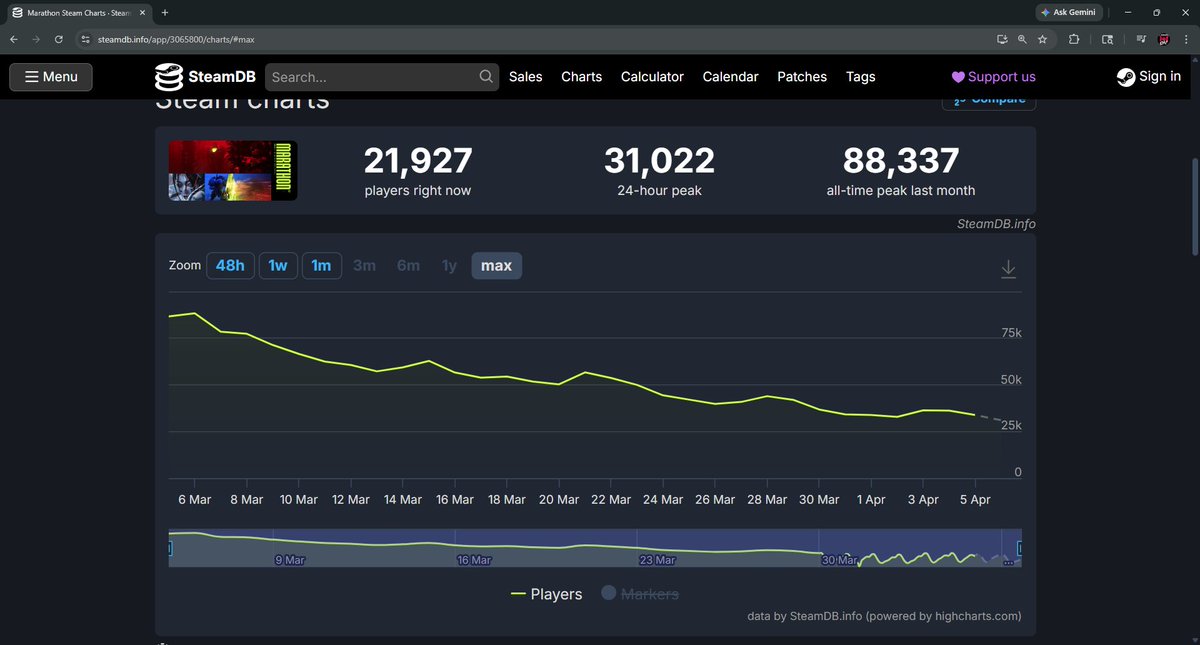Click the search magnifier icon
Screen dimensions: 1200x645
(x=487, y=77)
